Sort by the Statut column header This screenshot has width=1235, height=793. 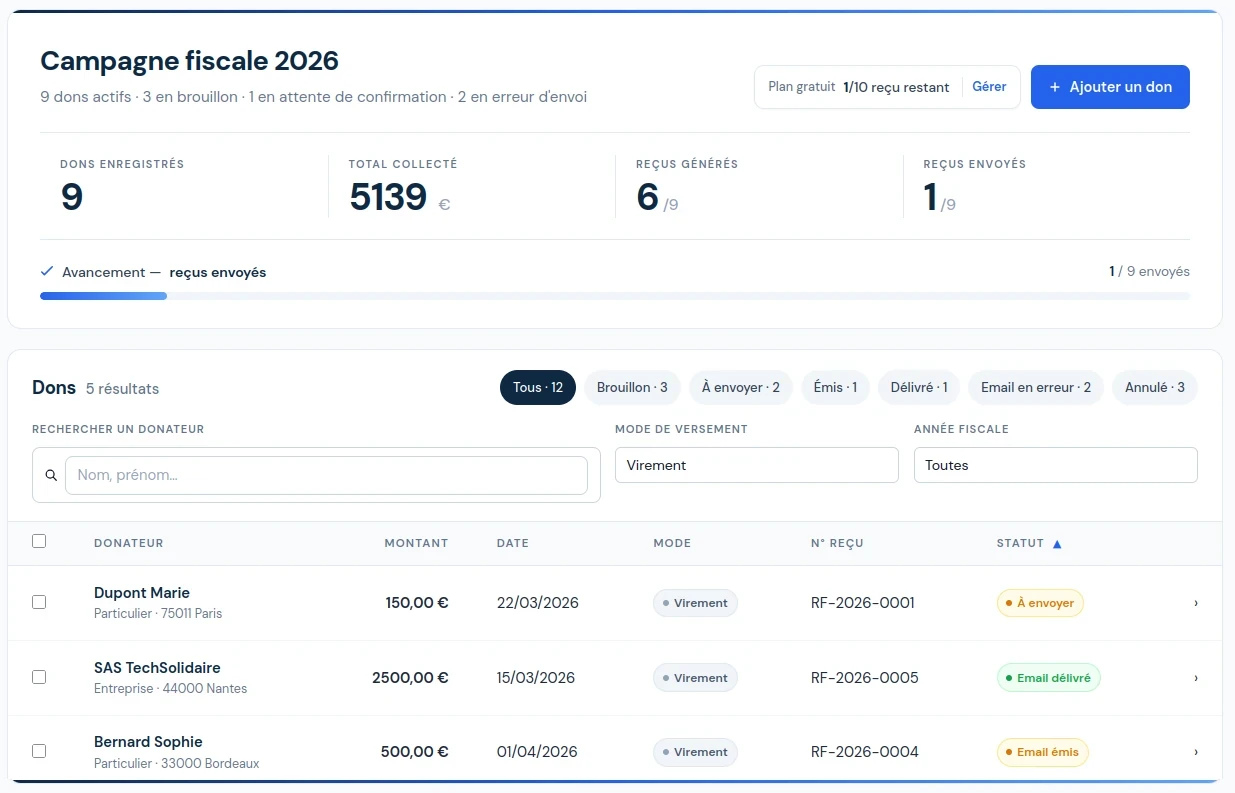1029,543
